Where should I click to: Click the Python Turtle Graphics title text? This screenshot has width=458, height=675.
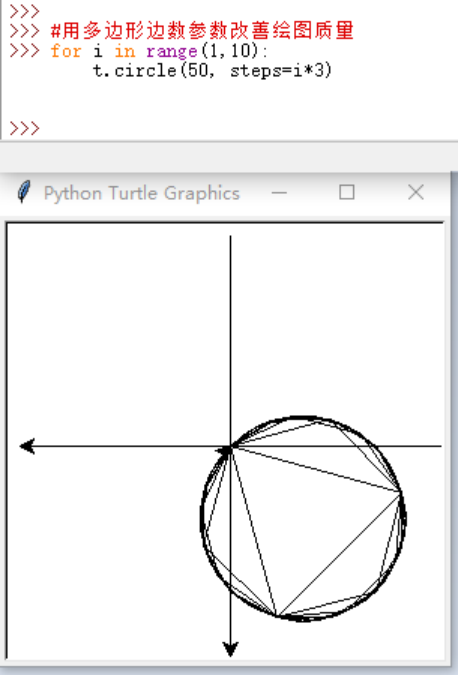142,193
